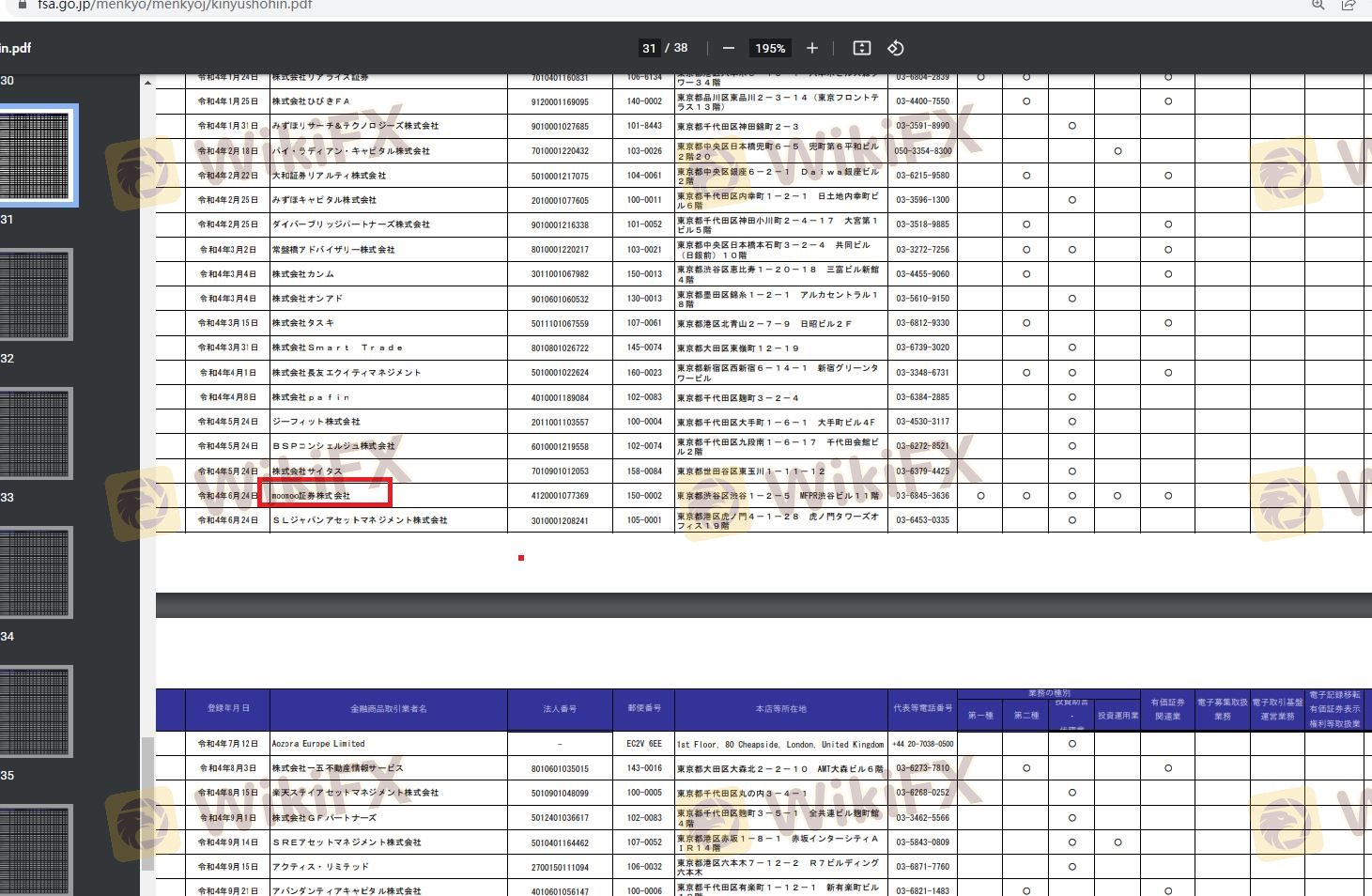Click the zoom out minus button
The width and height of the screenshot is (1372, 896).
tap(729, 48)
